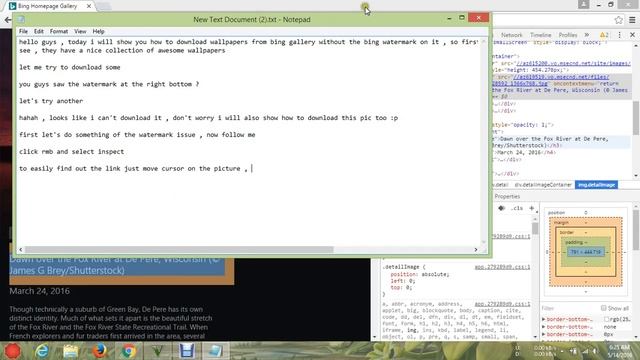Click the DevTools warnings count icon
640x360 pixels.
coord(604,35)
